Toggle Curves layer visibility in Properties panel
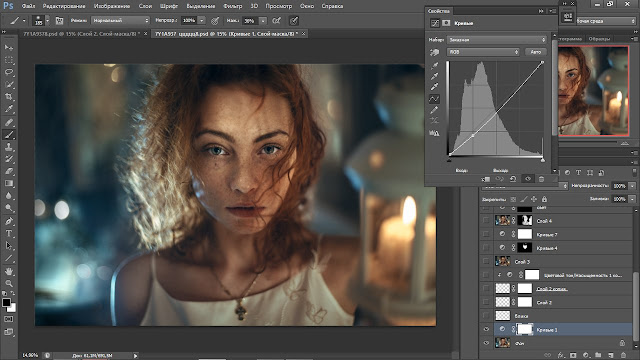 528,179
